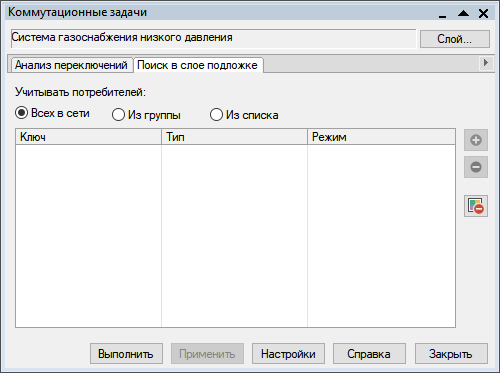
Task: Click the add entry plus icon
Action: (x=476, y=140)
